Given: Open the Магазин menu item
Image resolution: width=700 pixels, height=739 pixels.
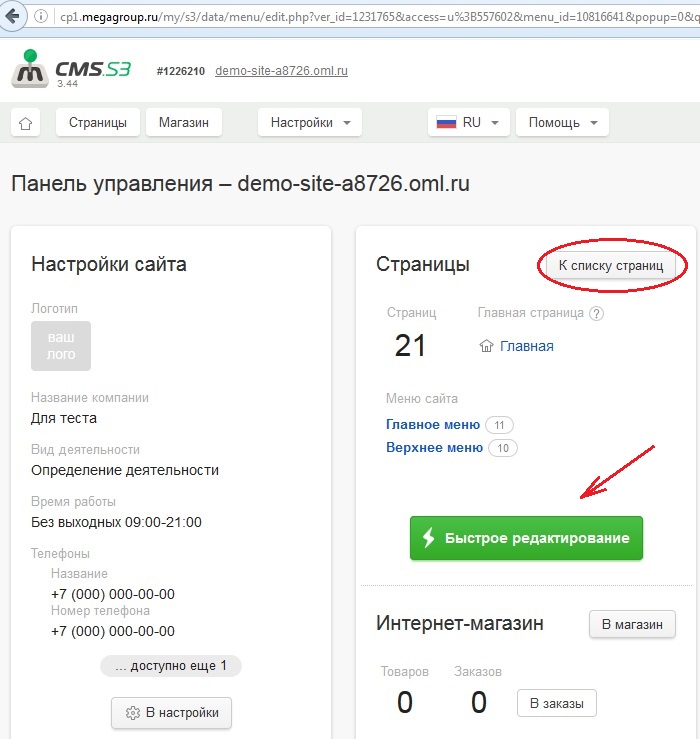Looking at the screenshot, I should pyautogui.click(x=184, y=123).
